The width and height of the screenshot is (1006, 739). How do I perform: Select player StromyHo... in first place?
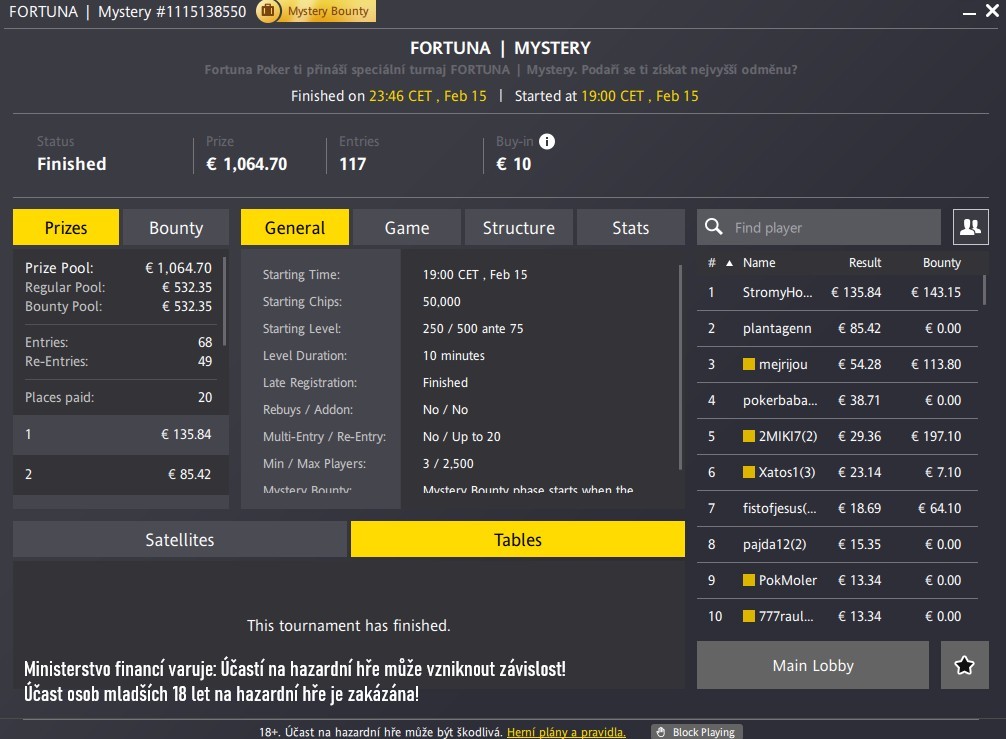pyautogui.click(x=778, y=293)
